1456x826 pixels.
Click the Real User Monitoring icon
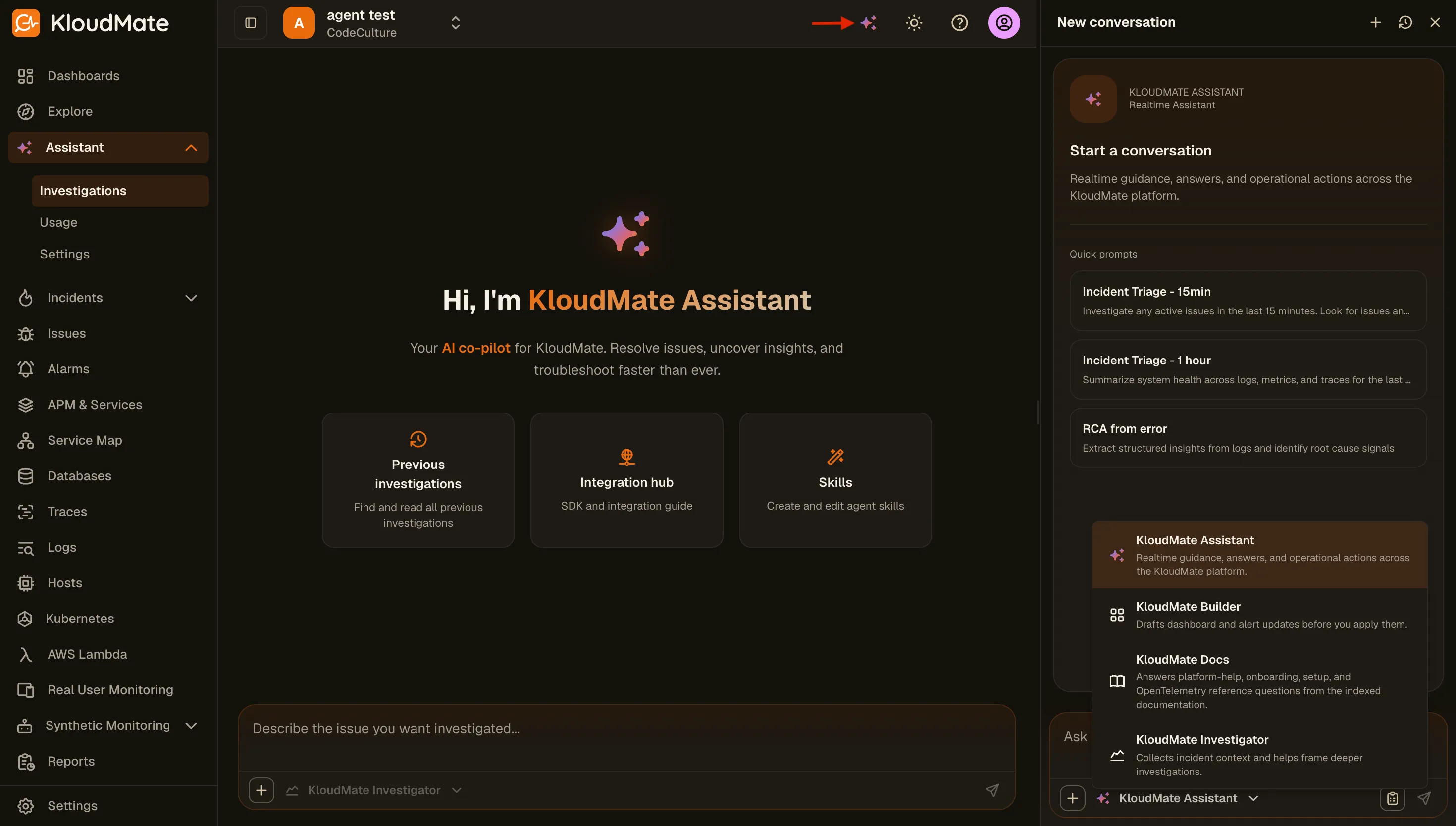[x=26, y=690]
